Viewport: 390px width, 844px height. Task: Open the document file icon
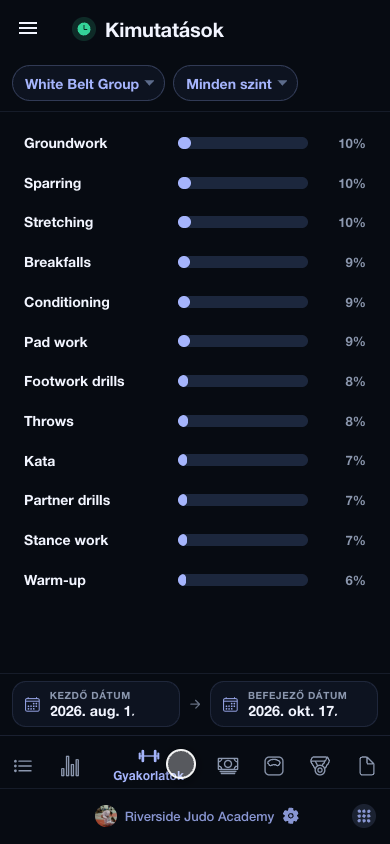coord(367,765)
